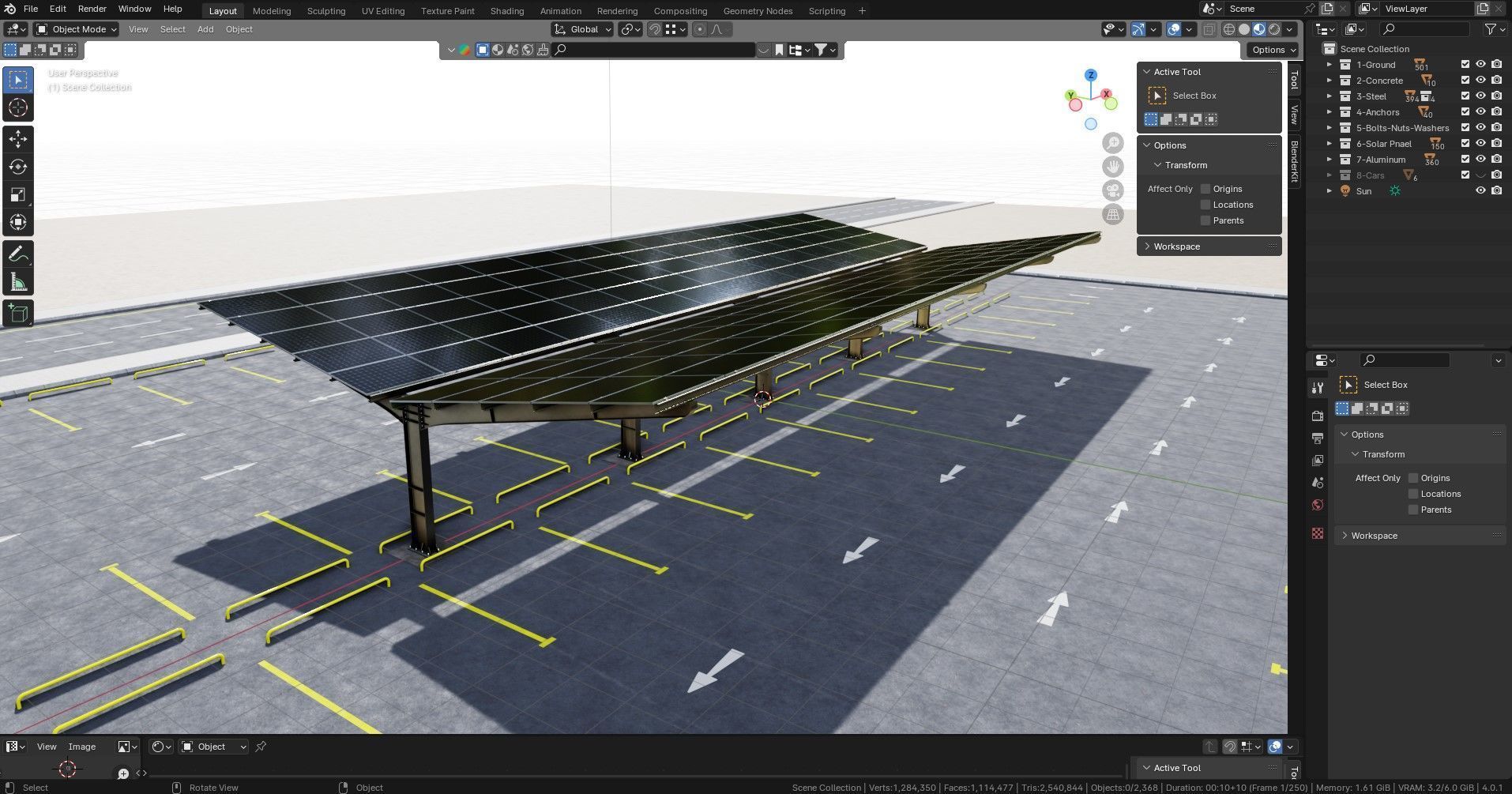Open the BlenderKit sidebar tab
This screenshot has height=794, width=1512.
pos(1294,161)
